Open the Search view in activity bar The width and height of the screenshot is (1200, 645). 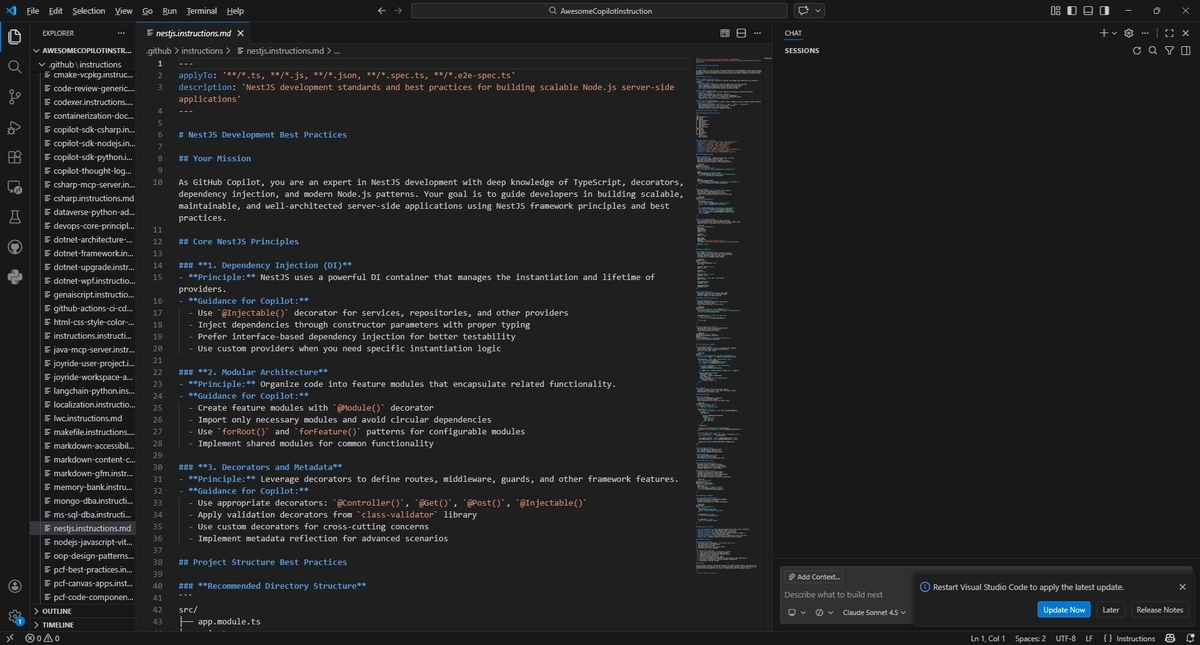pyautogui.click(x=14, y=67)
